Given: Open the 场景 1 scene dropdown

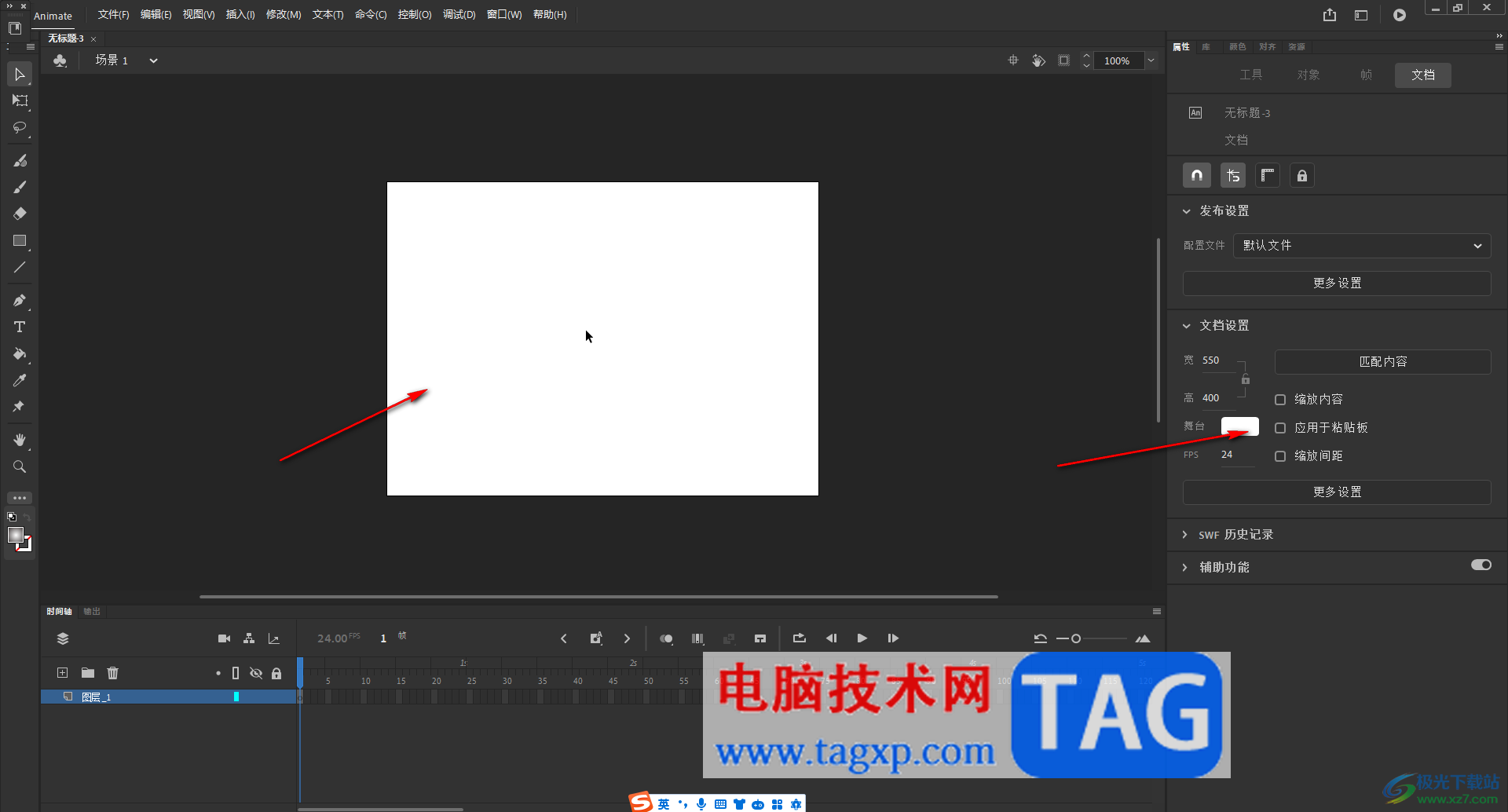Looking at the screenshot, I should [154, 60].
